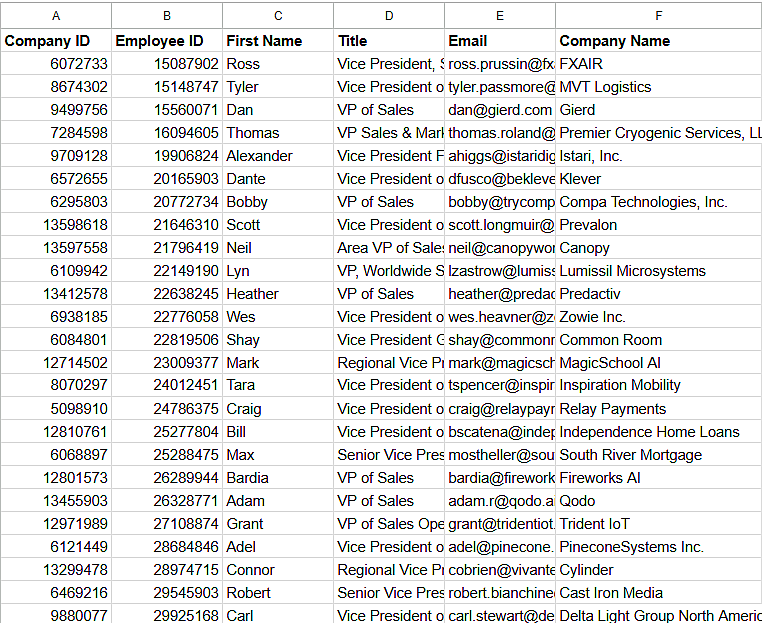Select the "VP Sales & Mar" title cell
Viewport: 762px width, 623px height.
pyautogui.click(x=389, y=133)
